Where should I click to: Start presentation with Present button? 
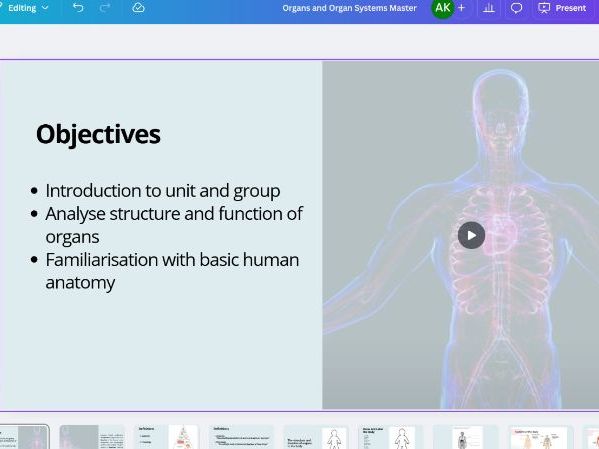coord(562,8)
